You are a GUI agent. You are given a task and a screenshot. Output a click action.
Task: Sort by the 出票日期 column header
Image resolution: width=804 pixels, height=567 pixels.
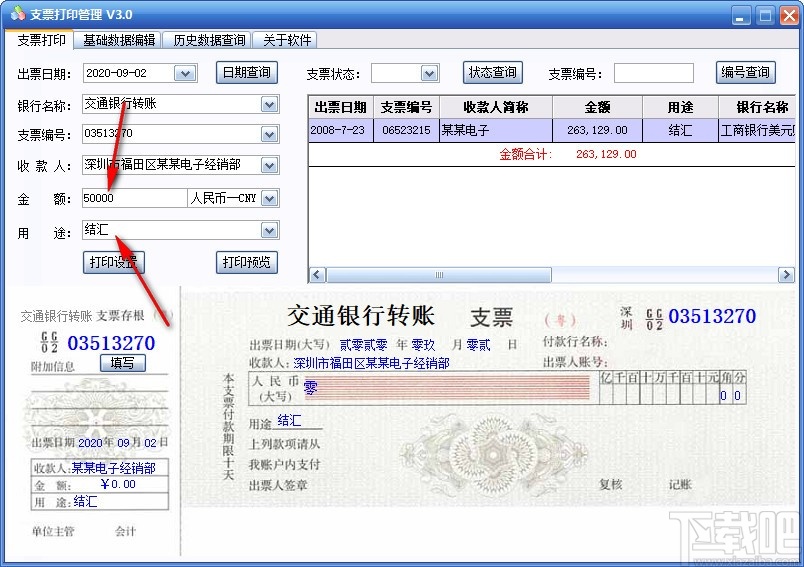tap(340, 107)
